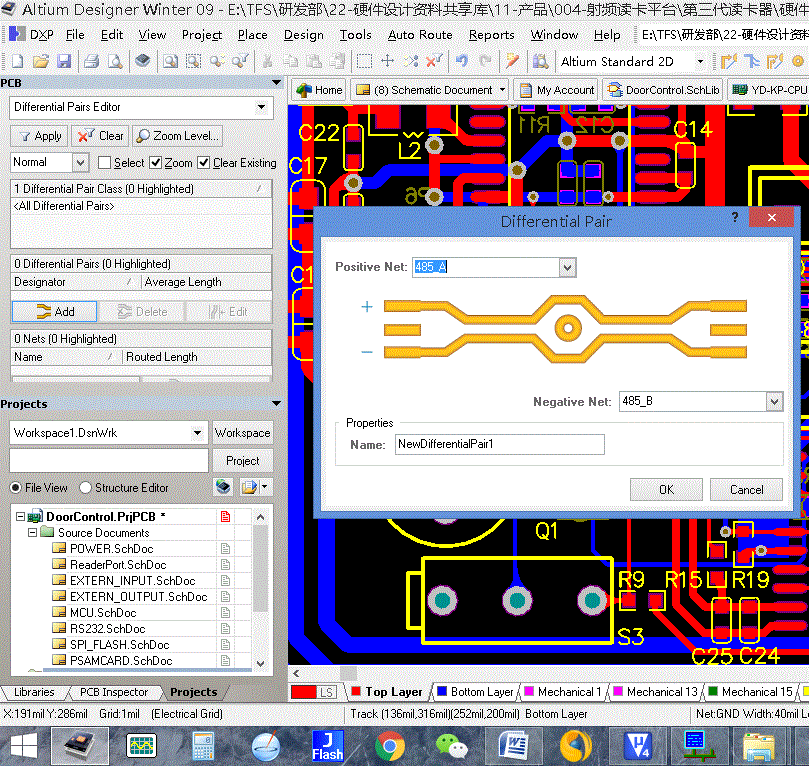Open Flash from the taskbar
The width and height of the screenshot is (809, 766).
(x=327, y=746)
